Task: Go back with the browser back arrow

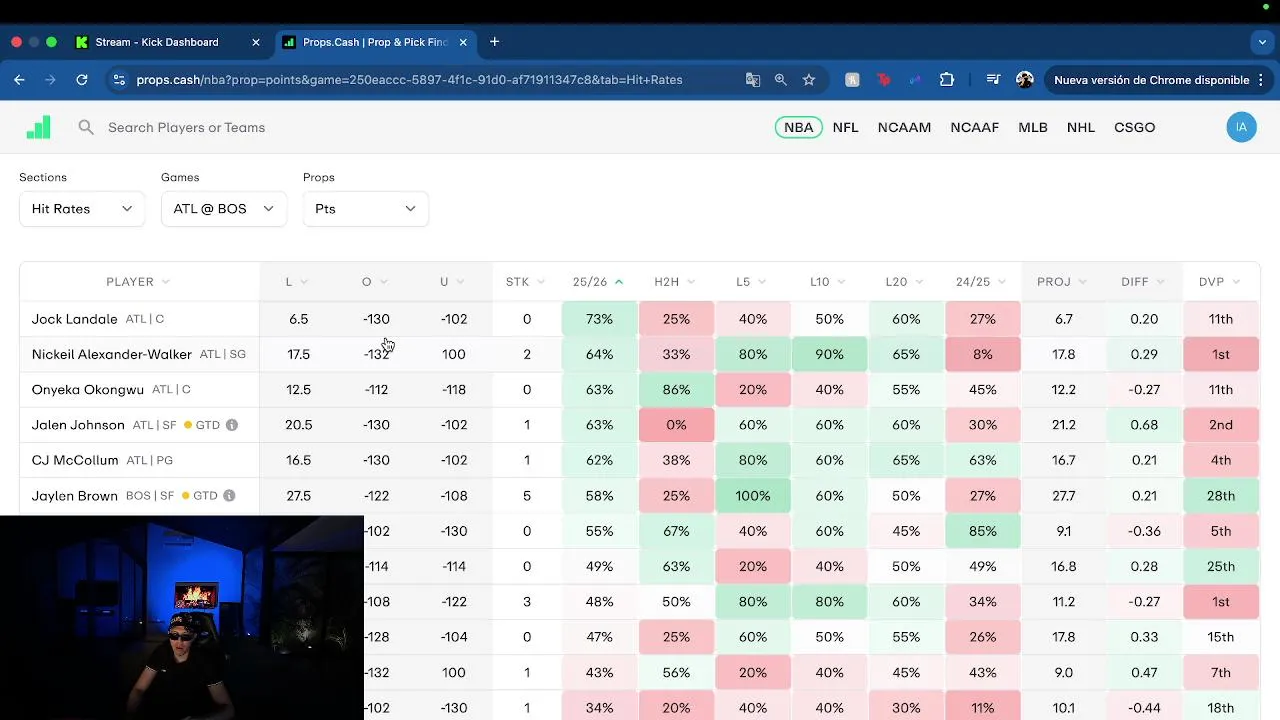Action: (19, 80)
